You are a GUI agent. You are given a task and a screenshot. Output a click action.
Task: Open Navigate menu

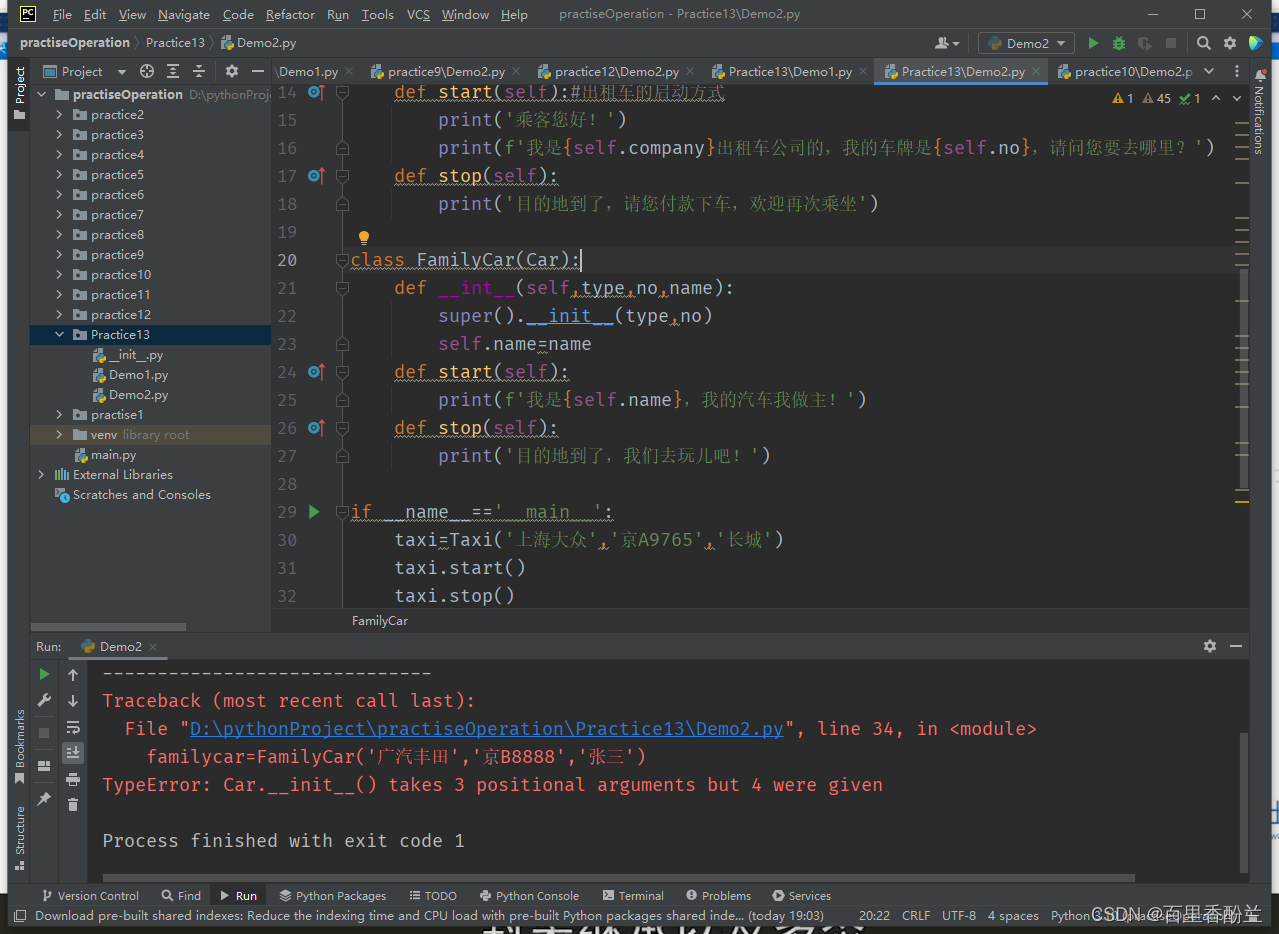tap(184, 14)
